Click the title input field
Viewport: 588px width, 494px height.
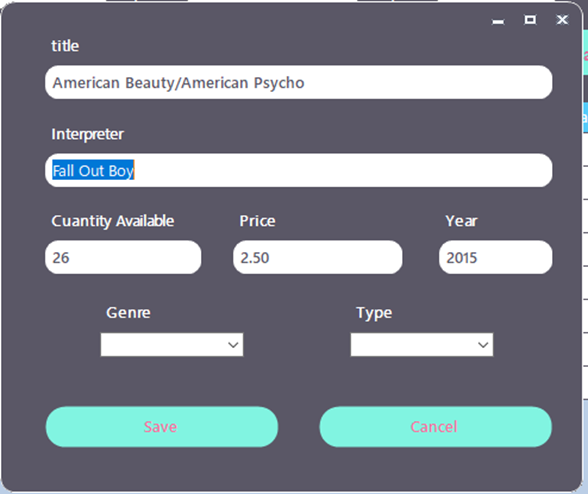tap(298, 83)
